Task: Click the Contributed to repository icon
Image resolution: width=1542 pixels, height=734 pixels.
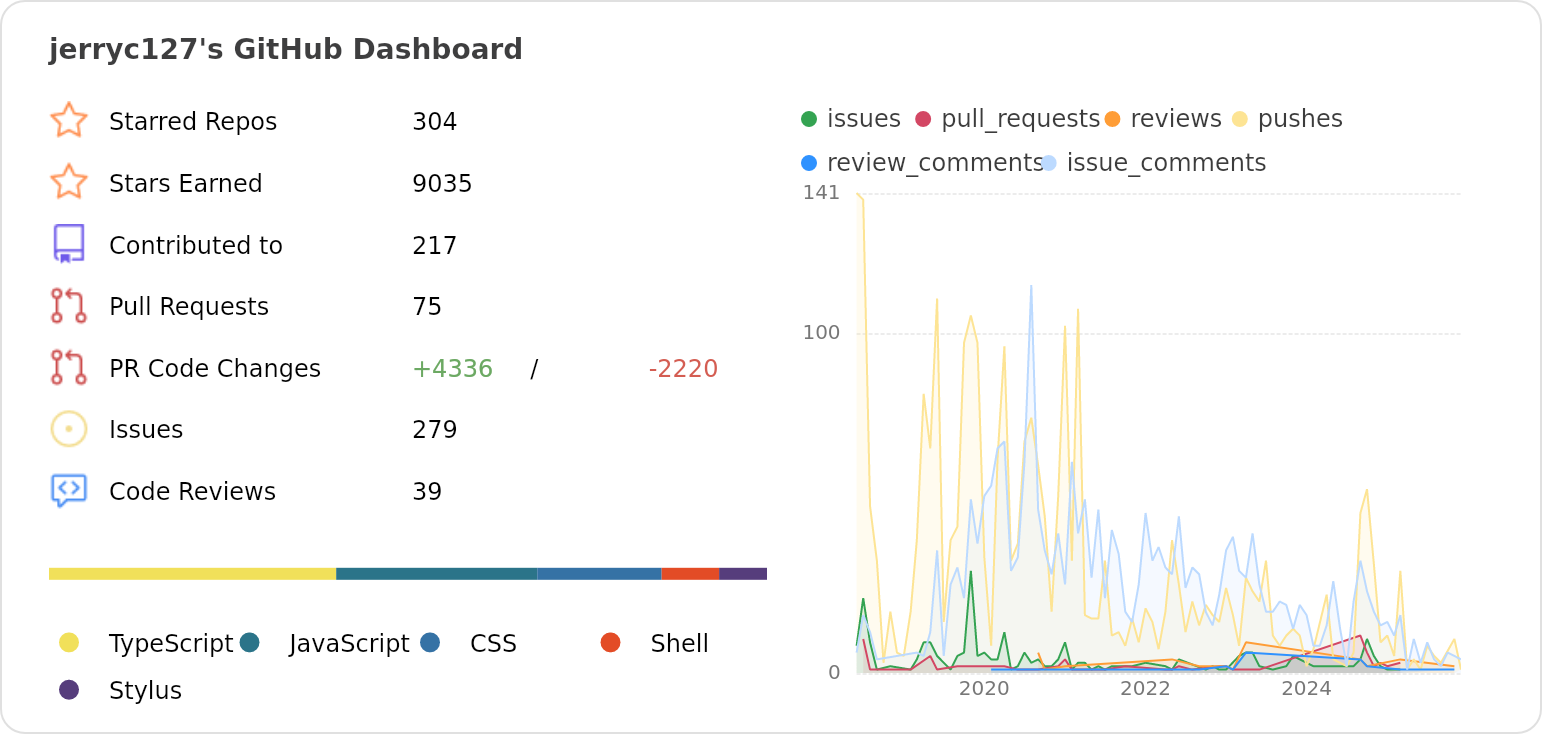Action: point(67,244)
